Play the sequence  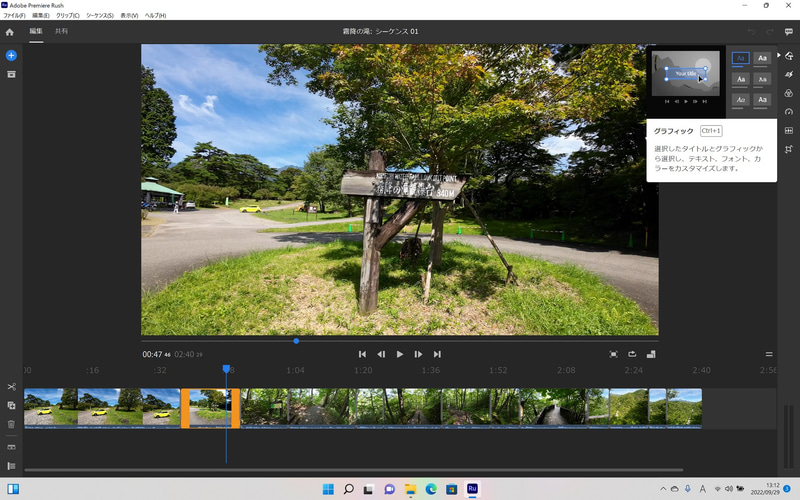(x=400, y=354)
